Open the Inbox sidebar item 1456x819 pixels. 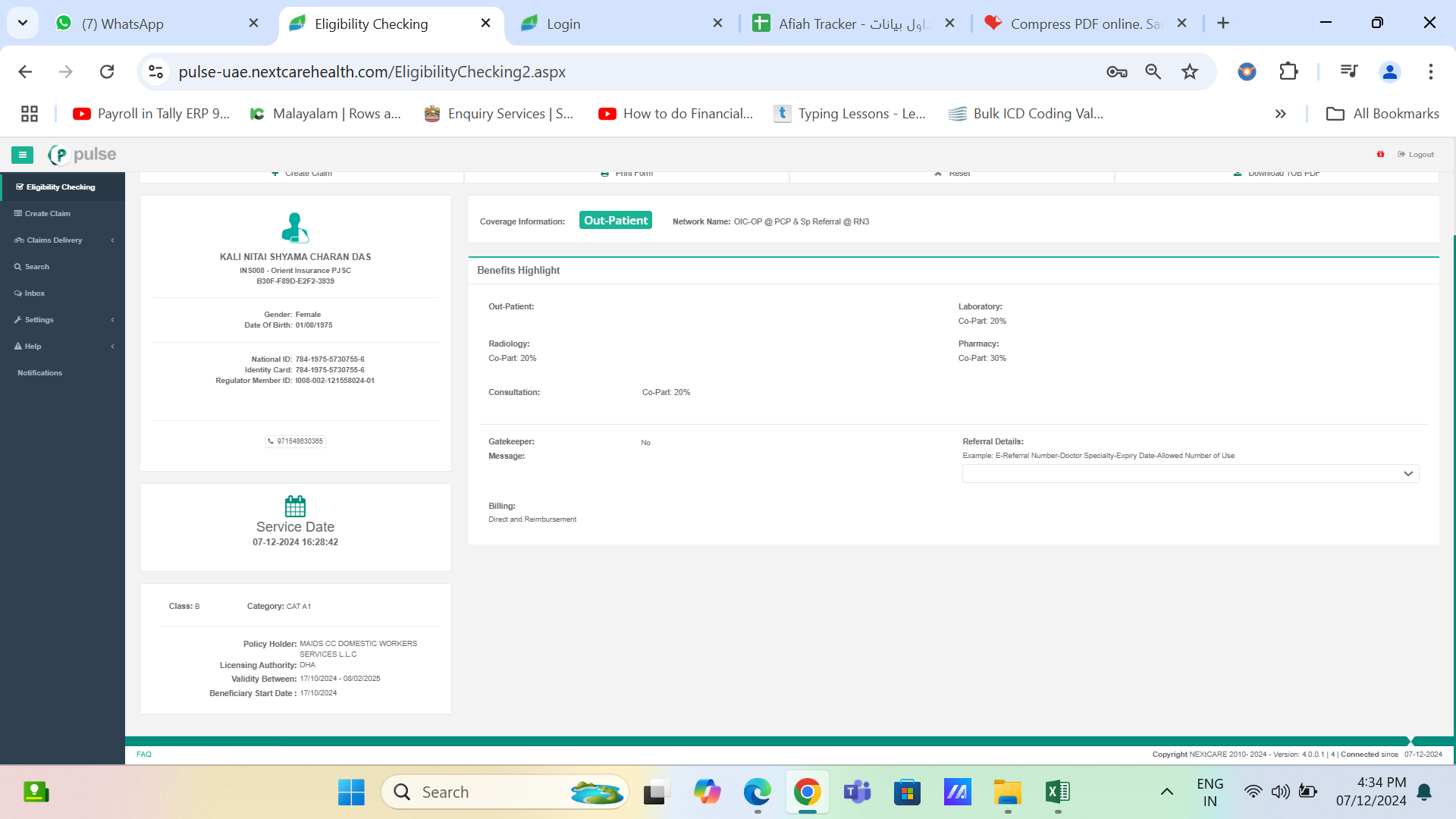tap(34, 293)
